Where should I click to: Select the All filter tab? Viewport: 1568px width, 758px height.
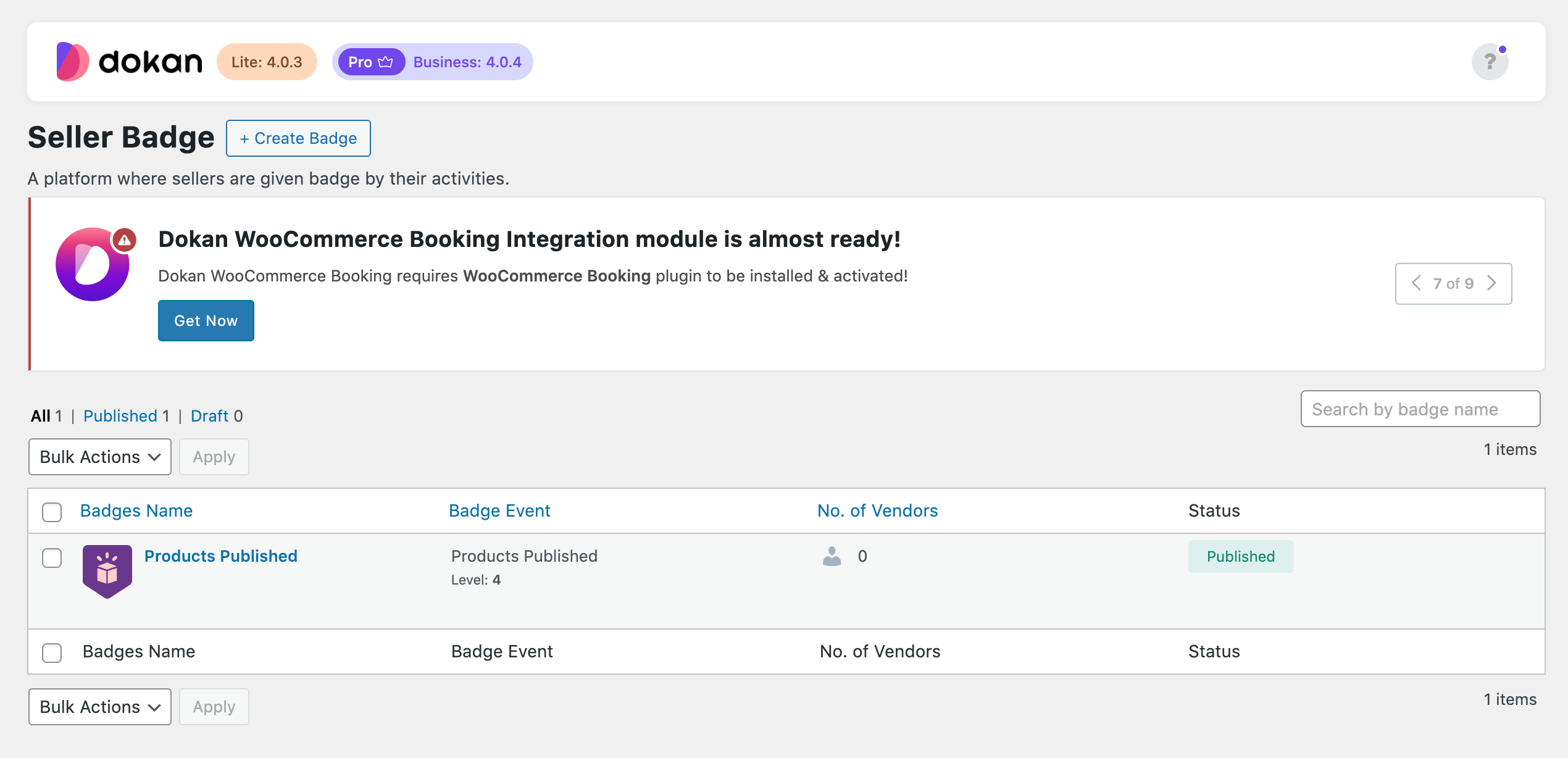coord(41,416)
